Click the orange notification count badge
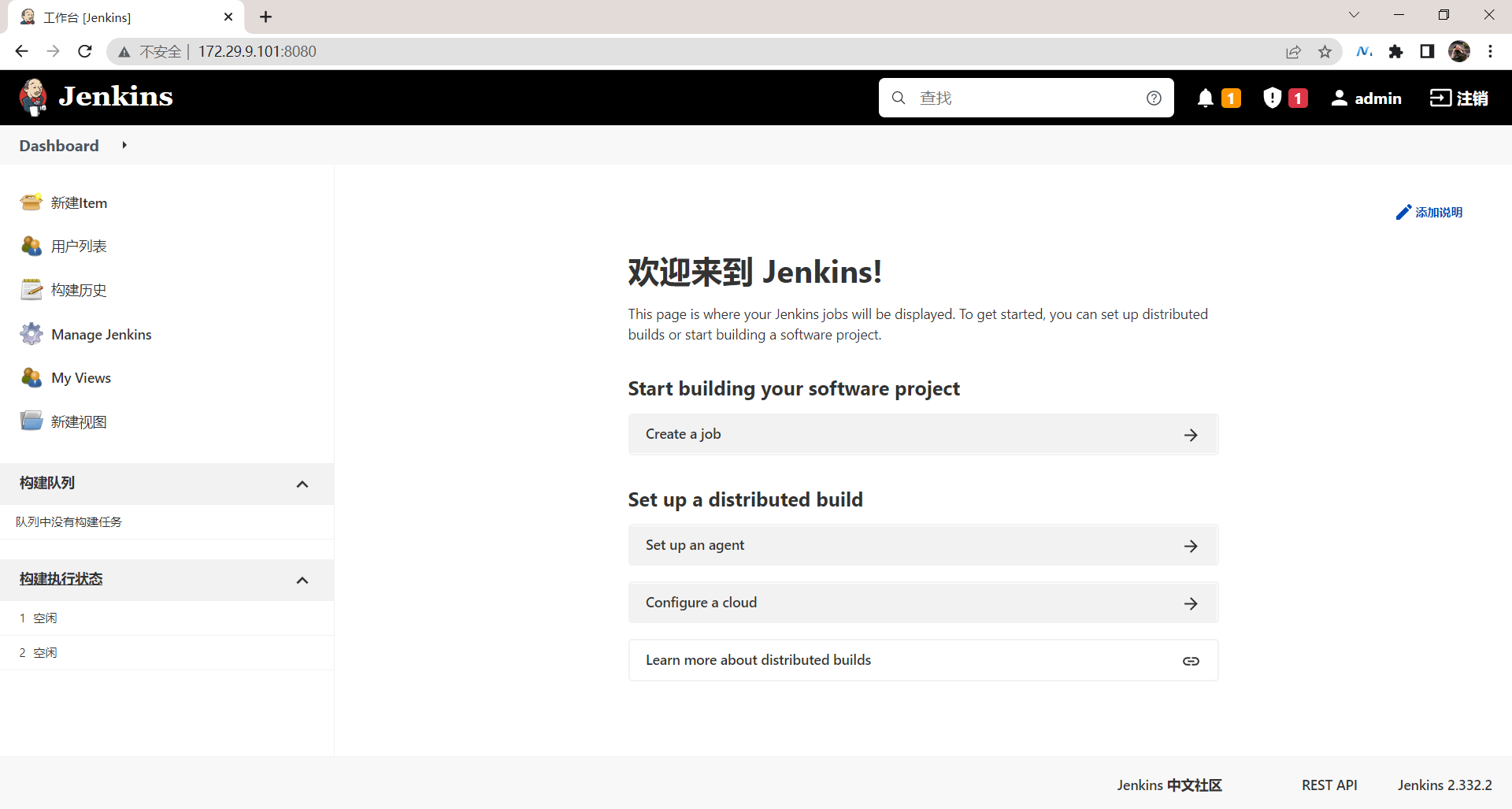 [1231, 98]
